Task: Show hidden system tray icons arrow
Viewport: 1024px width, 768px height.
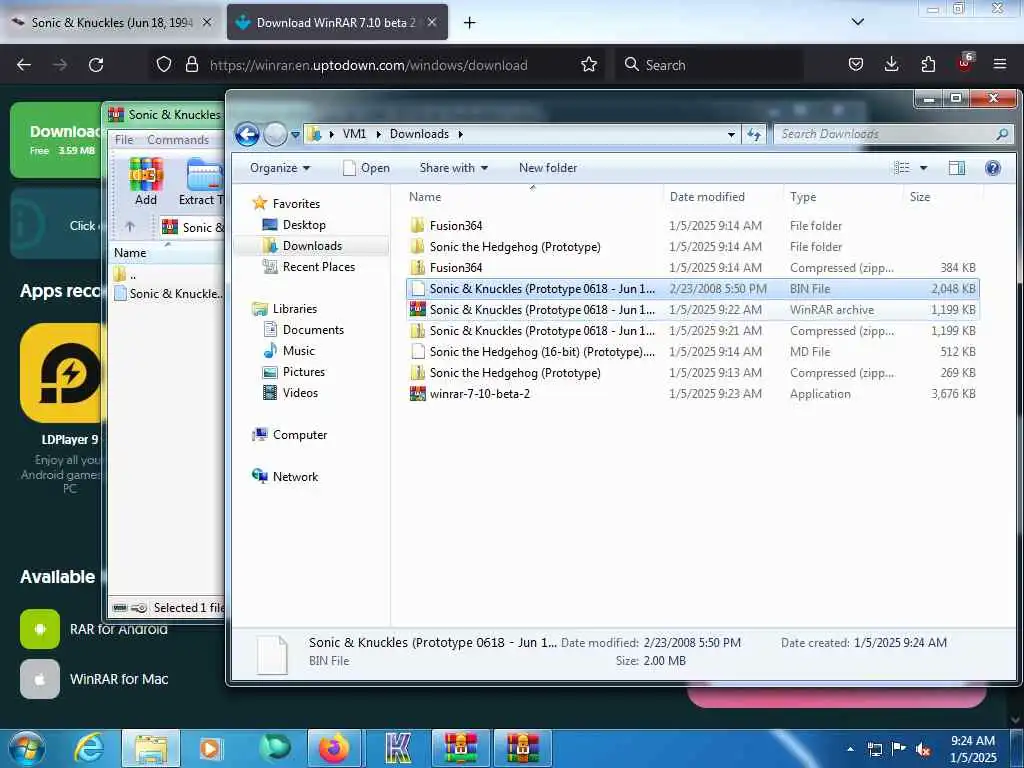Action: click(850, 749)
